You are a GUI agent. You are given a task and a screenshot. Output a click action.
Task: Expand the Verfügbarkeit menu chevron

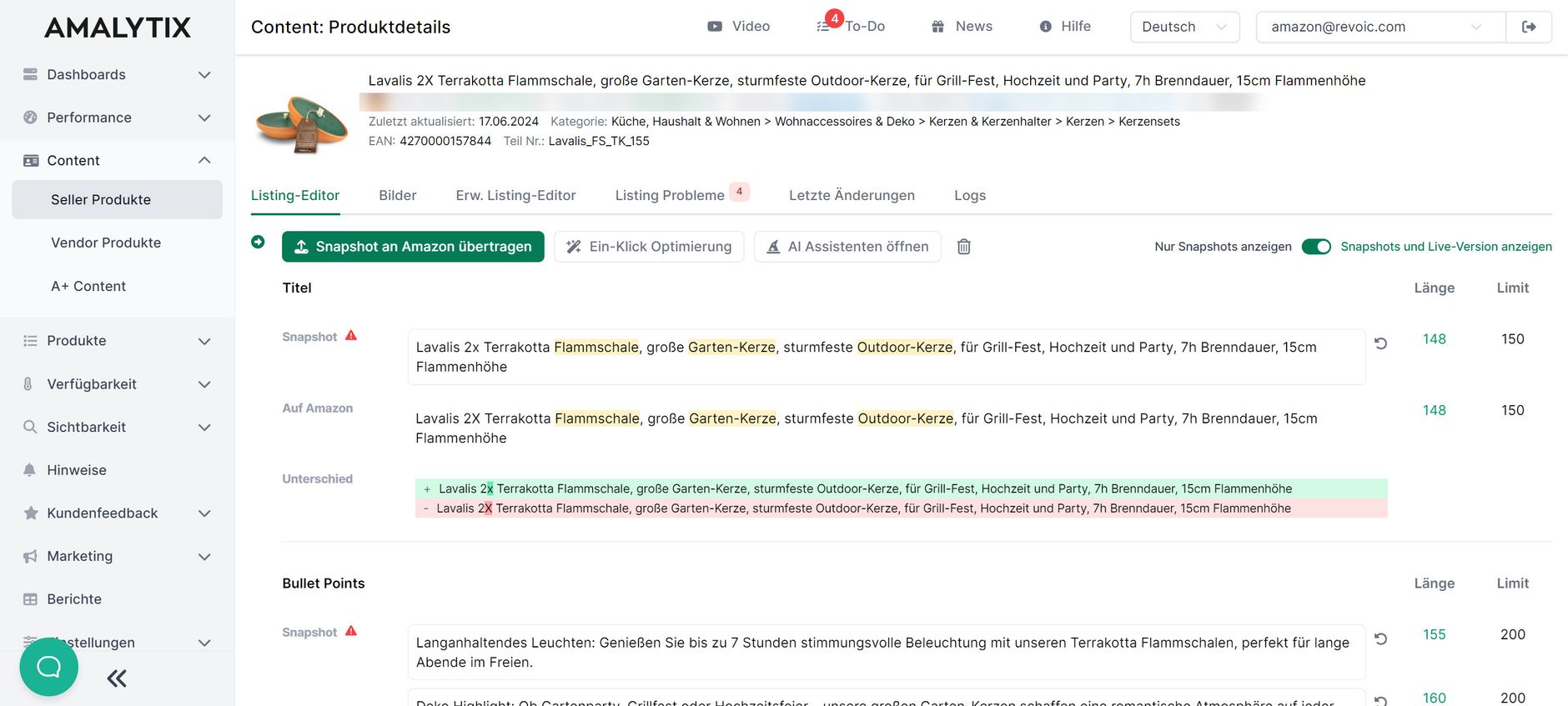[x=204, y=384]
